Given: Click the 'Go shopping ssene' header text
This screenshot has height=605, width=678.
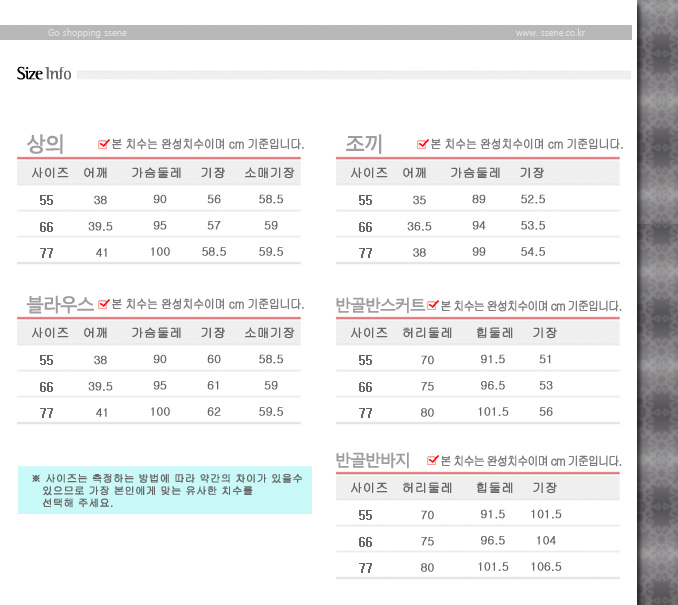Looking at the screenshot, I should pyautogui.click(x=87, y=33).
